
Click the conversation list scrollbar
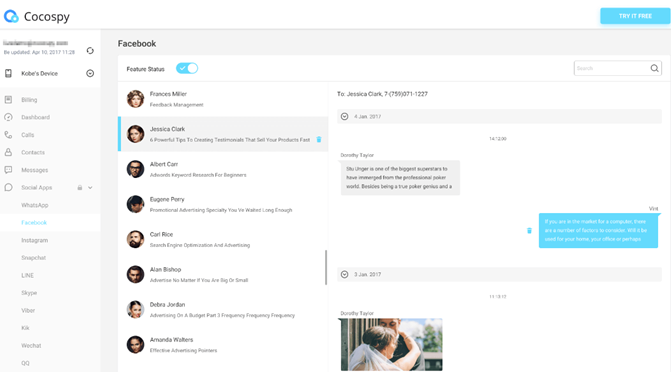[326, 267]
